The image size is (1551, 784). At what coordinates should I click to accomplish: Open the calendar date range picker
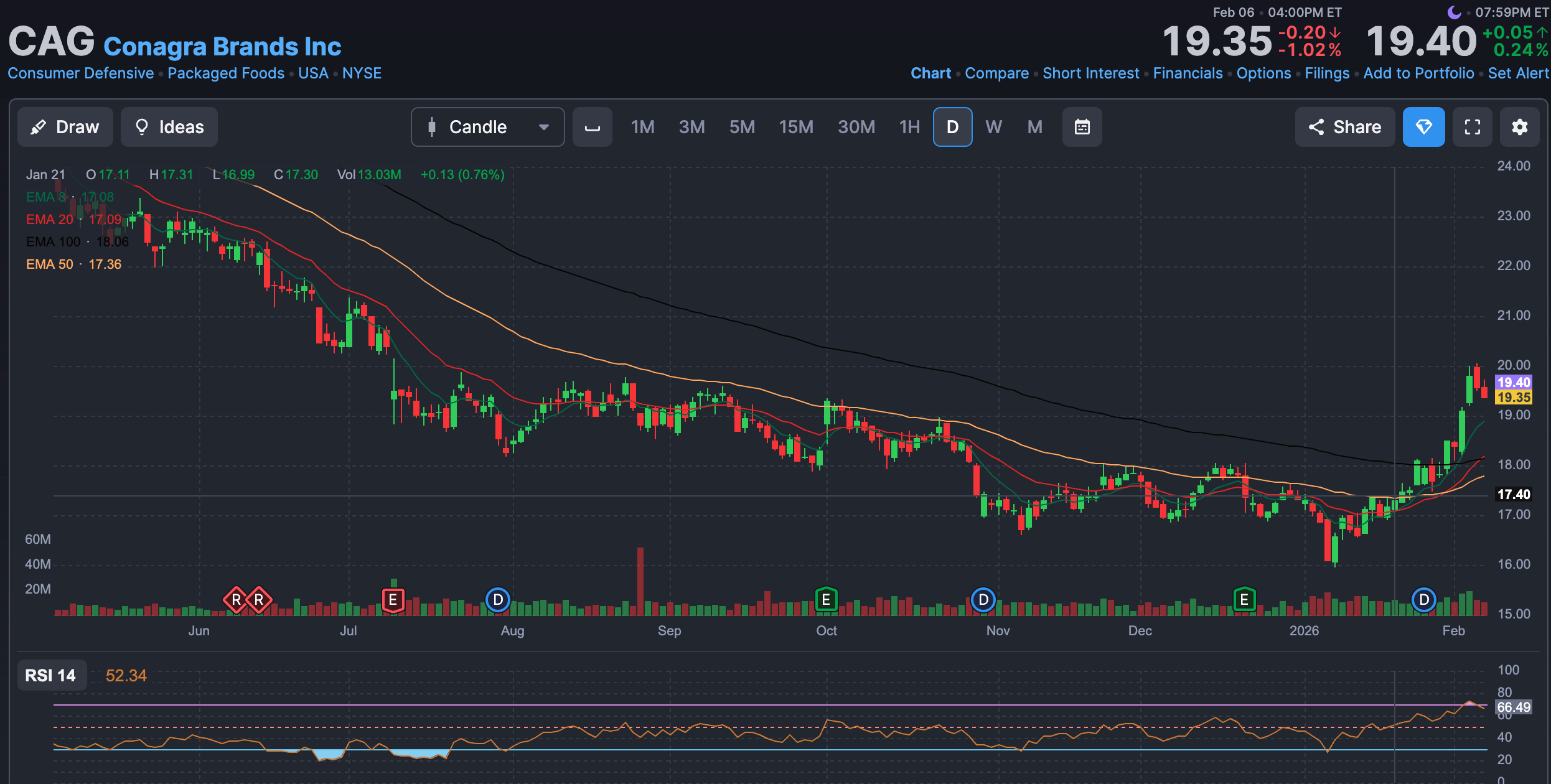click(1082, 127)
